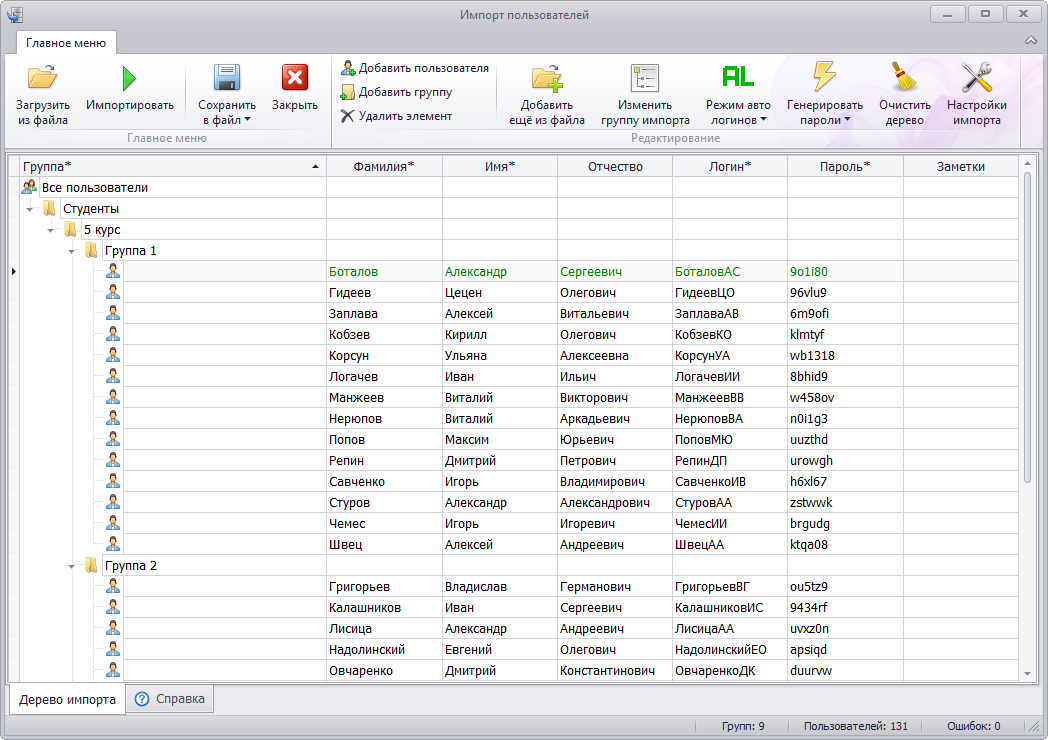This screenshot has width=1048, height=740.
Task: Select patronymic cell Константинович
Action: 615,670
